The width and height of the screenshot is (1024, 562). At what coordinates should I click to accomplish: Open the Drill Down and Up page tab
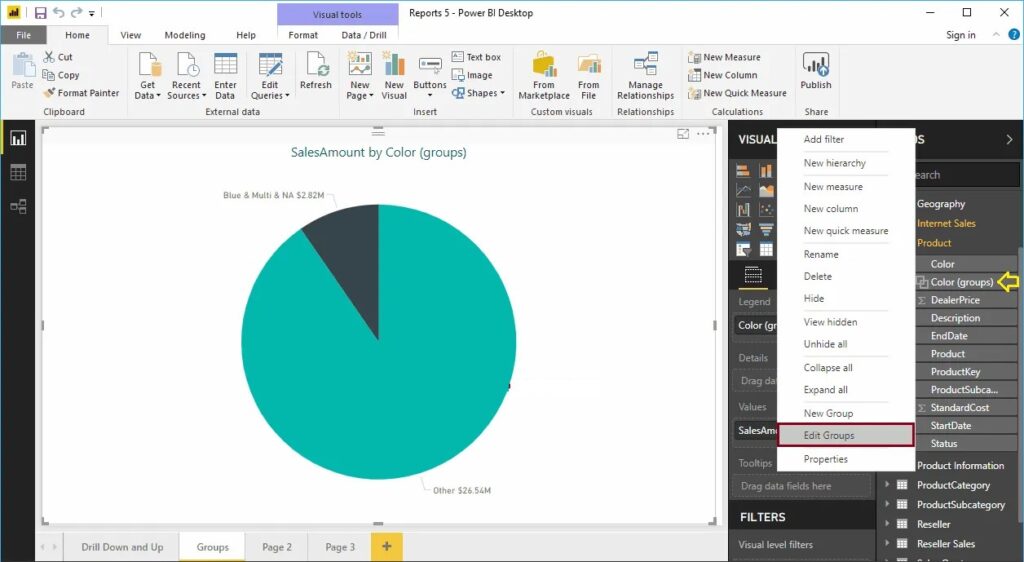122,547
